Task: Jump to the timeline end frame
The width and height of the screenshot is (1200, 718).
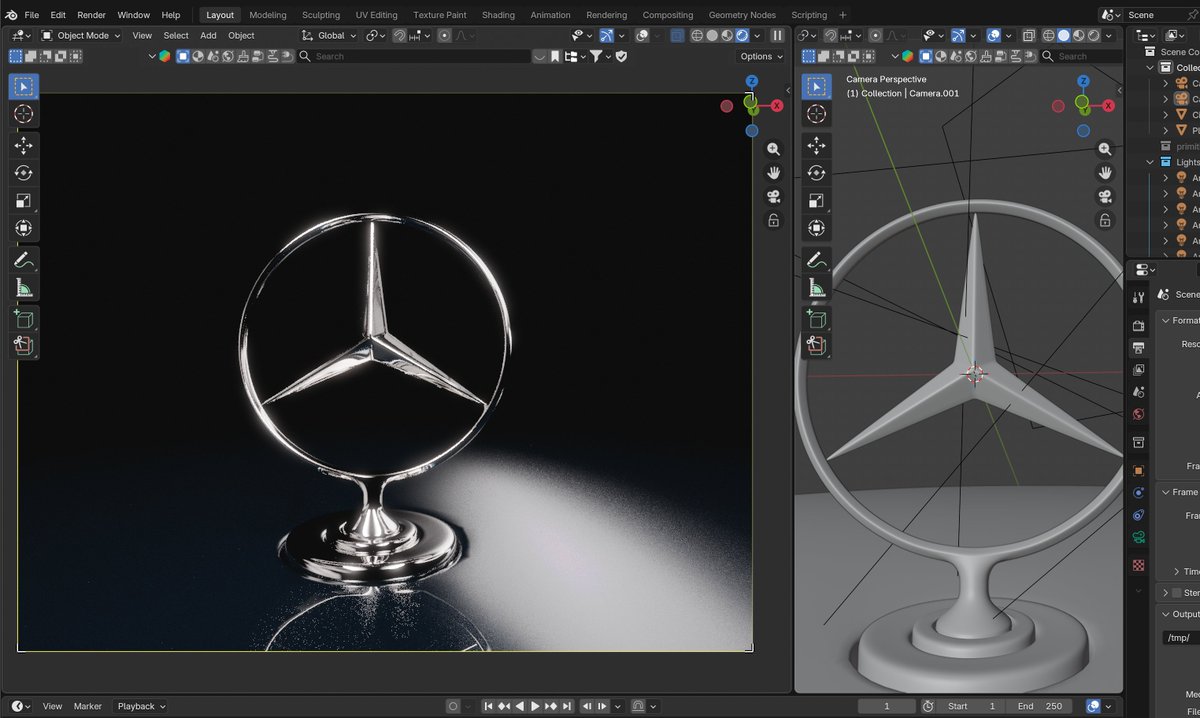Action: point(567,706)
